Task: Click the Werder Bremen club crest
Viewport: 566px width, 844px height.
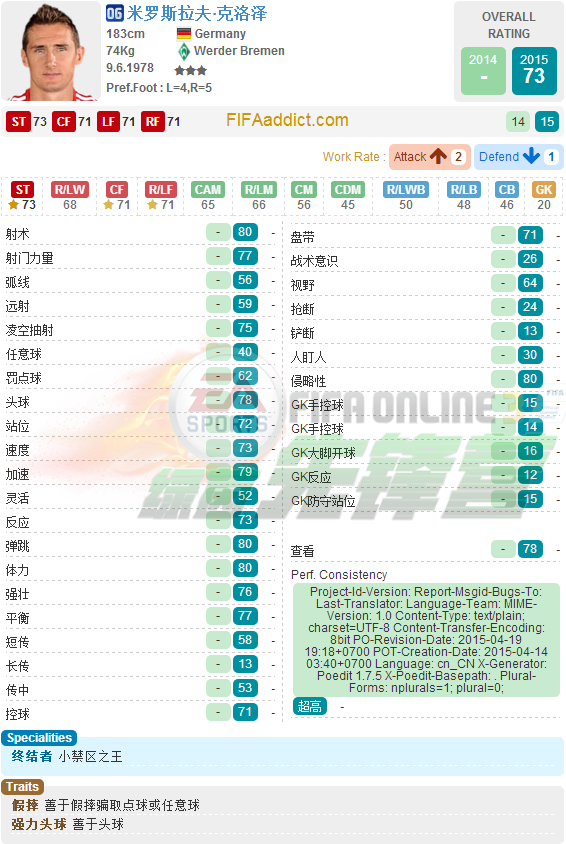Action: tap(184, 51)
